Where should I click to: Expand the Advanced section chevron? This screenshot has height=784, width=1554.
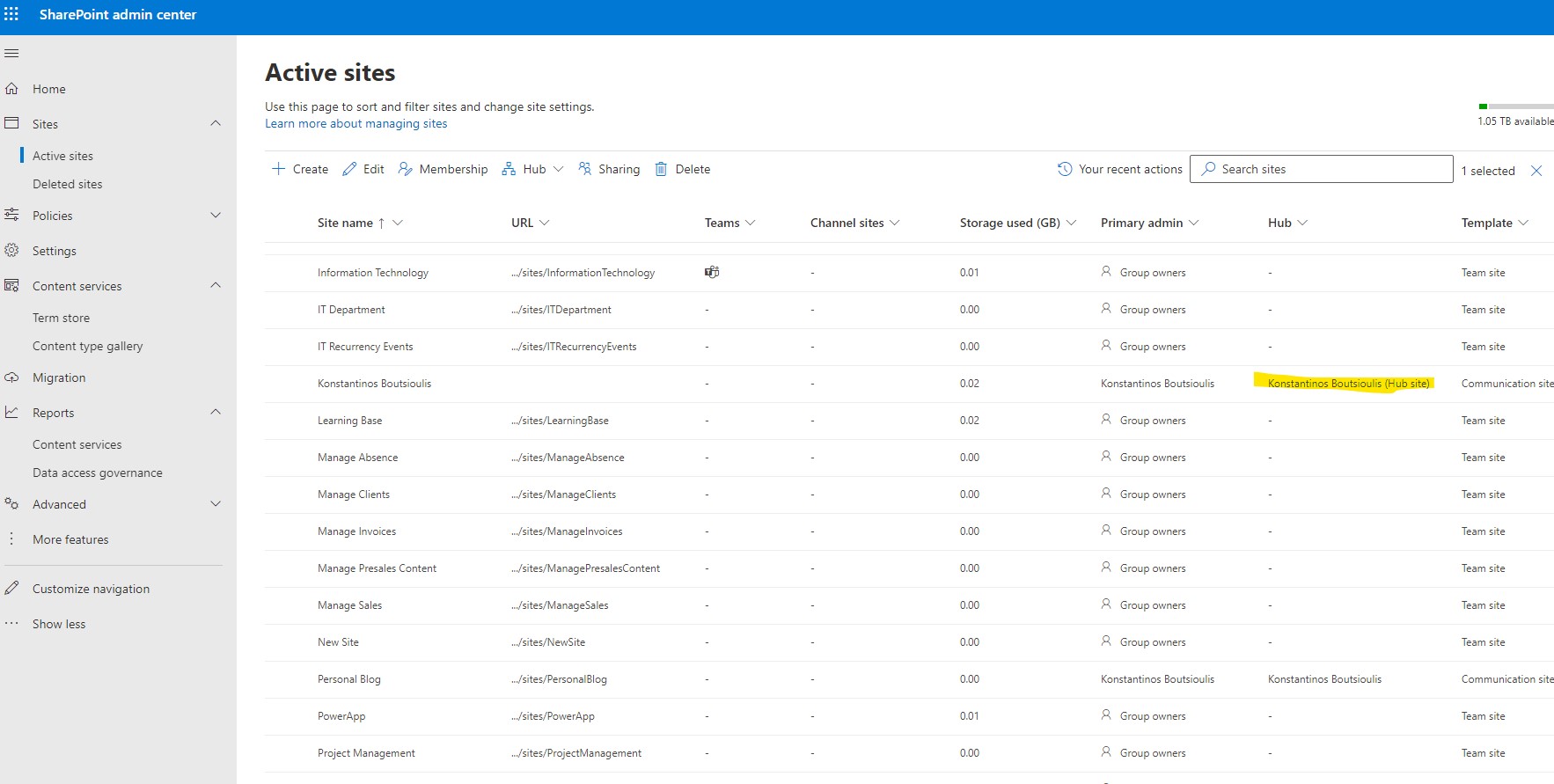click(x=216, y=503)
